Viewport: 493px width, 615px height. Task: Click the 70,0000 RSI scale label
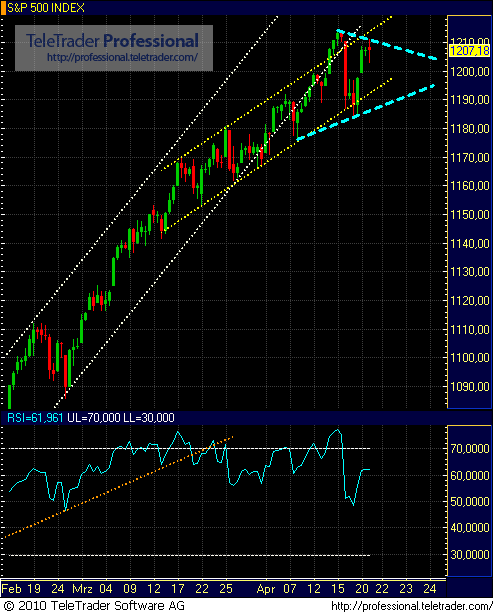pos(470,448)
